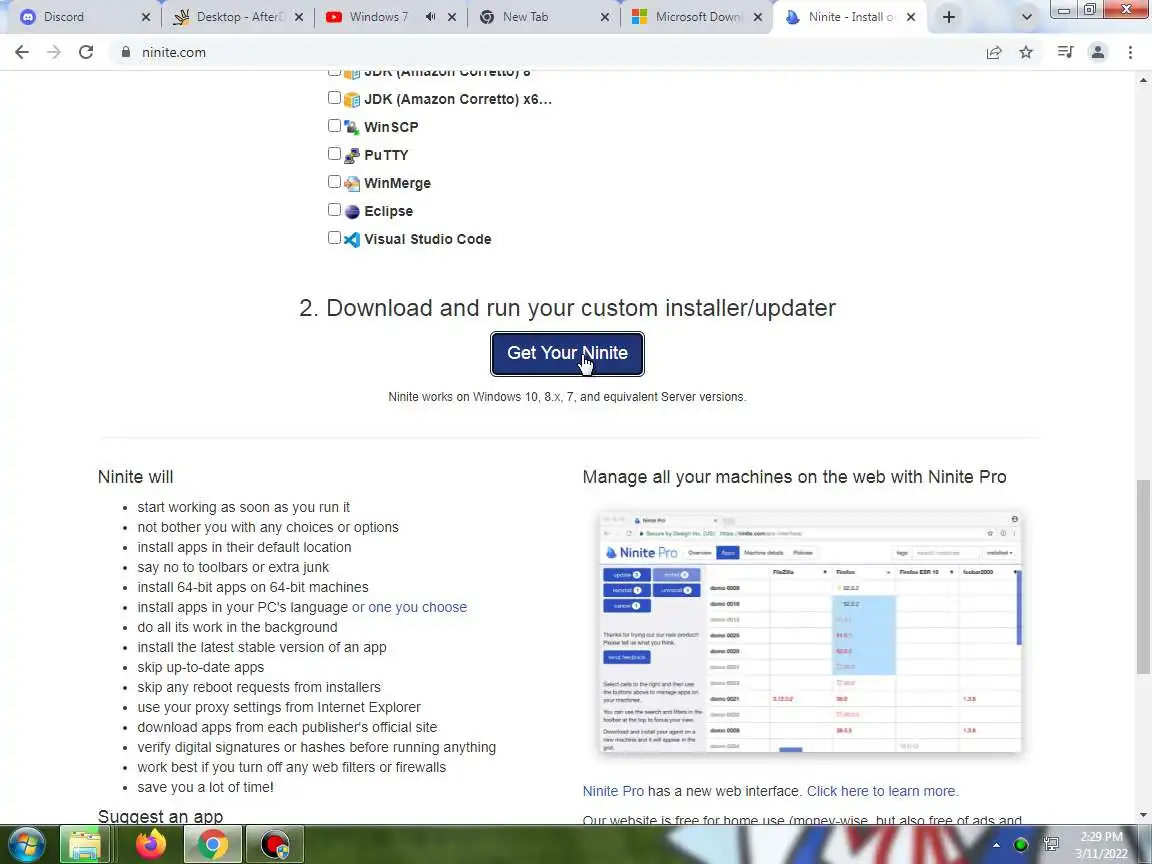This screenshot has height=864, width=1152.
Task: Open the Windows Start menu
Action: [25, 845]
